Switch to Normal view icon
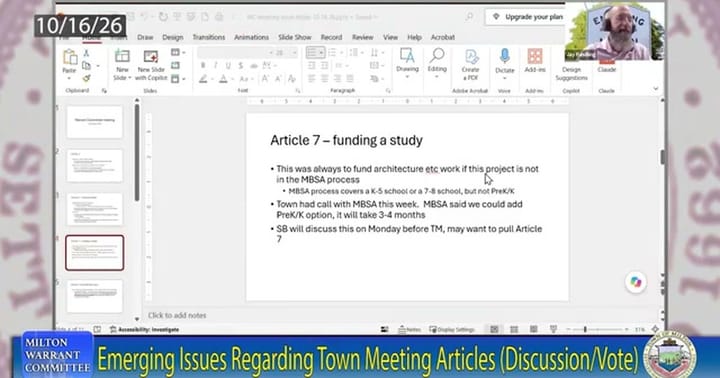 (494, 329)
